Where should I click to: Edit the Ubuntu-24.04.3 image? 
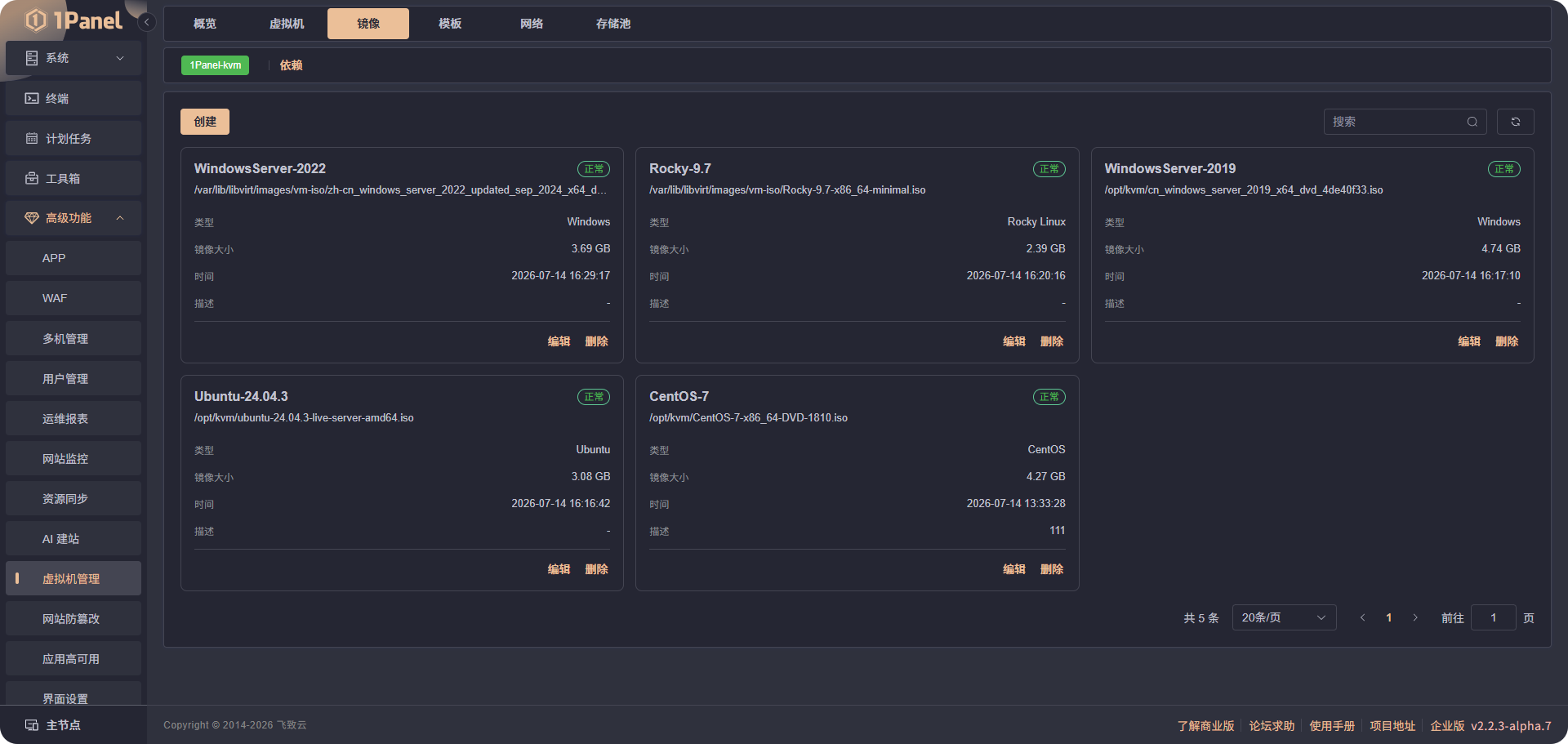pos(559,569)
